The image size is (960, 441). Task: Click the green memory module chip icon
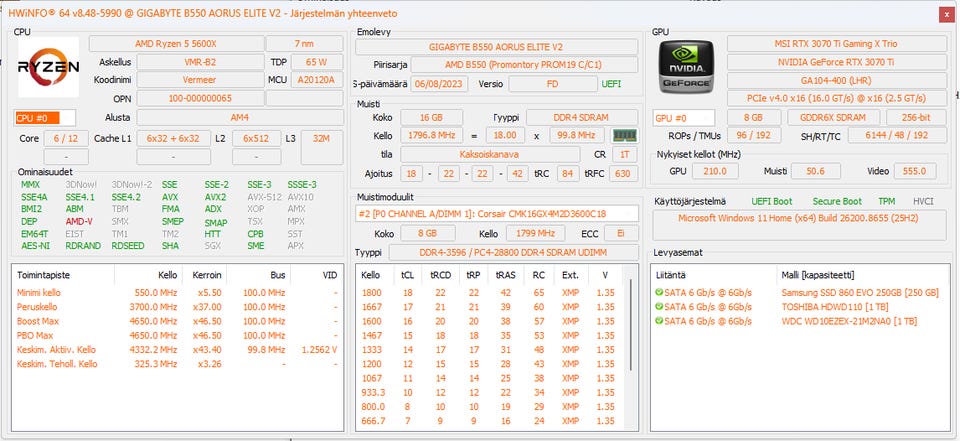point(624,135)
